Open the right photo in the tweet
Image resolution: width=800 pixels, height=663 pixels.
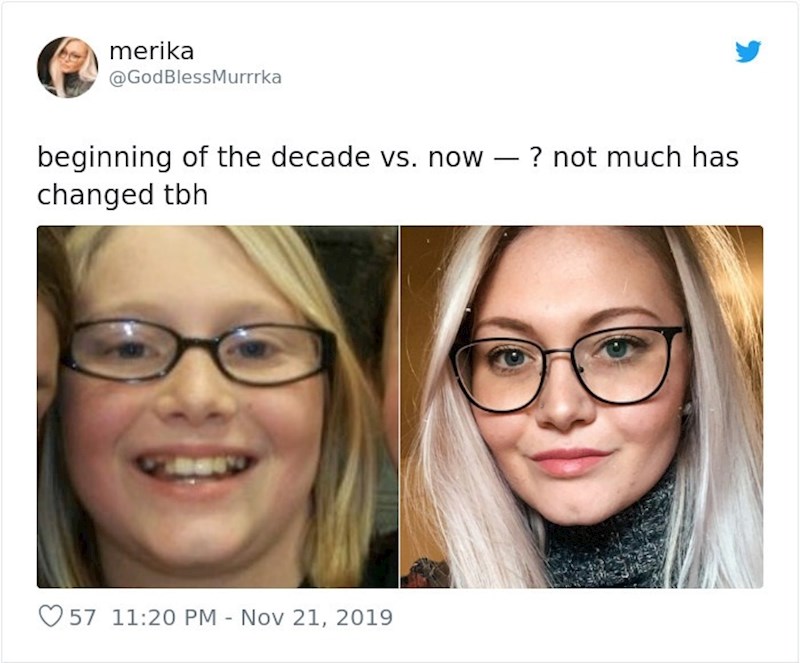click(581, 406)
